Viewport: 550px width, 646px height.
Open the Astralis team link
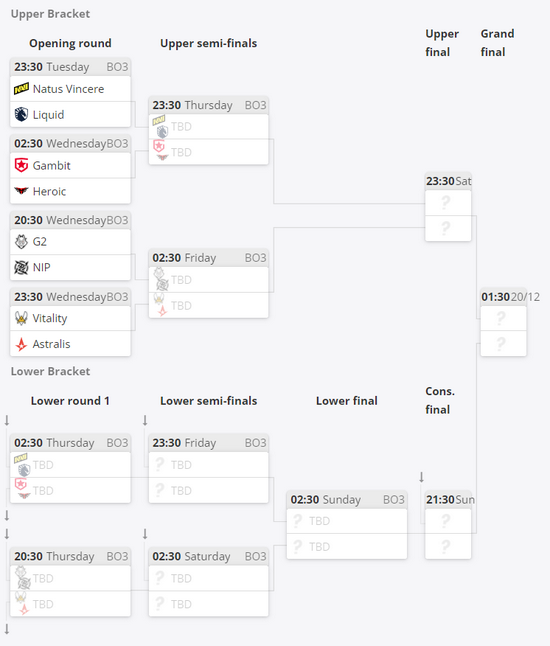point(51,344)
